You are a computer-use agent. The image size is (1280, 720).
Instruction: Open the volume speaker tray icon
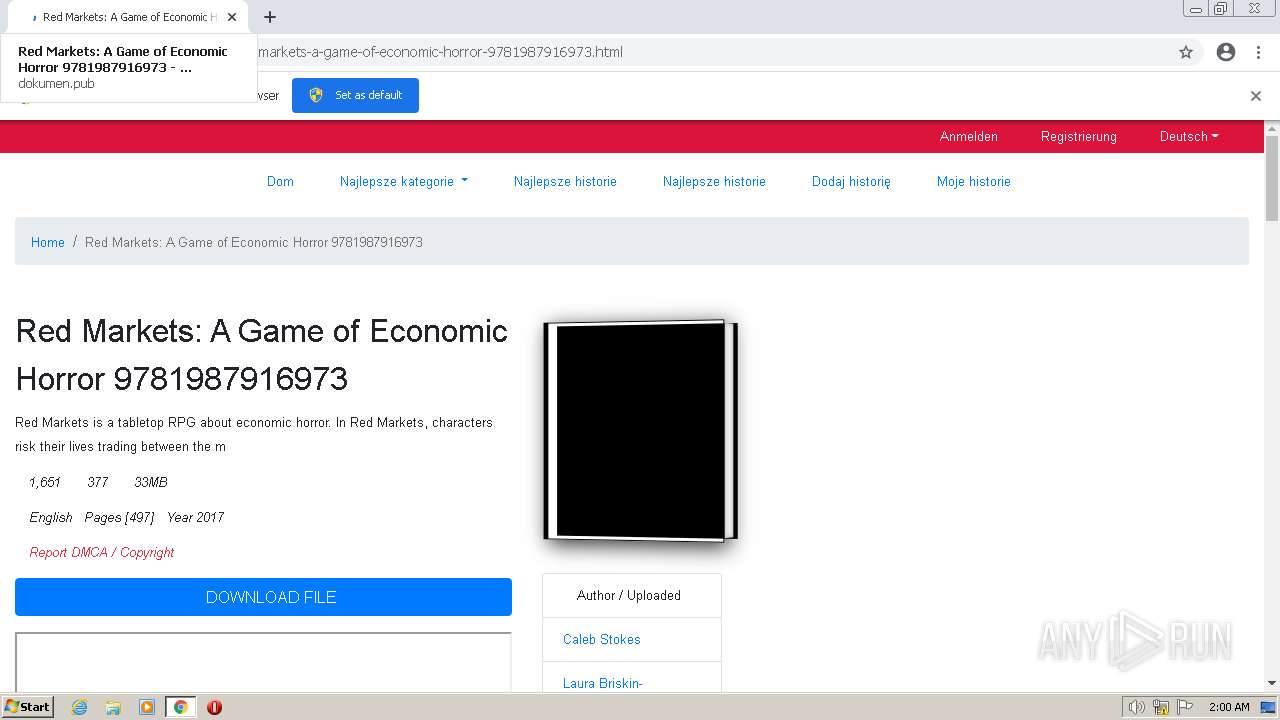[1136, 707]
